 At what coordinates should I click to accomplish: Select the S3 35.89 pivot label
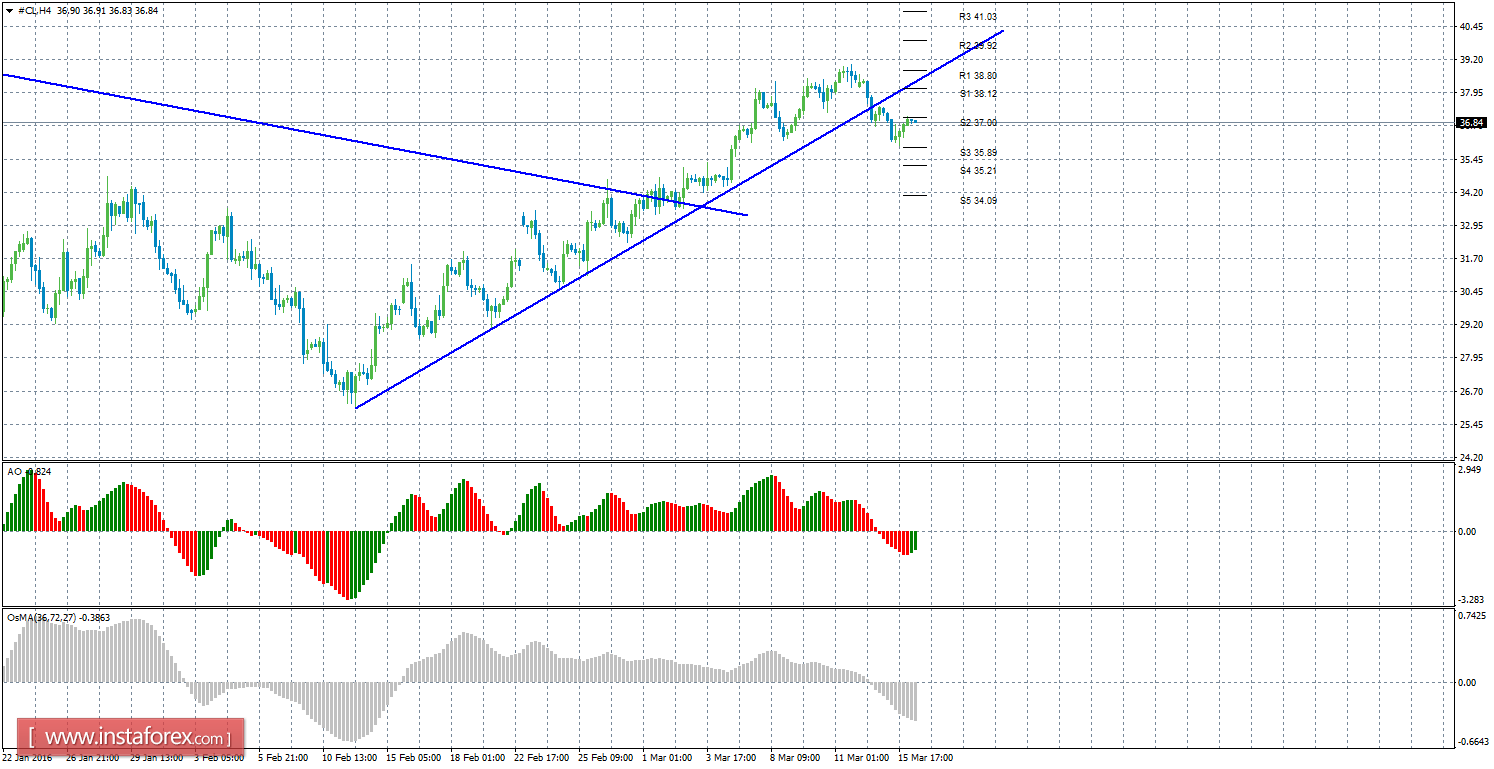coord(978,153)
